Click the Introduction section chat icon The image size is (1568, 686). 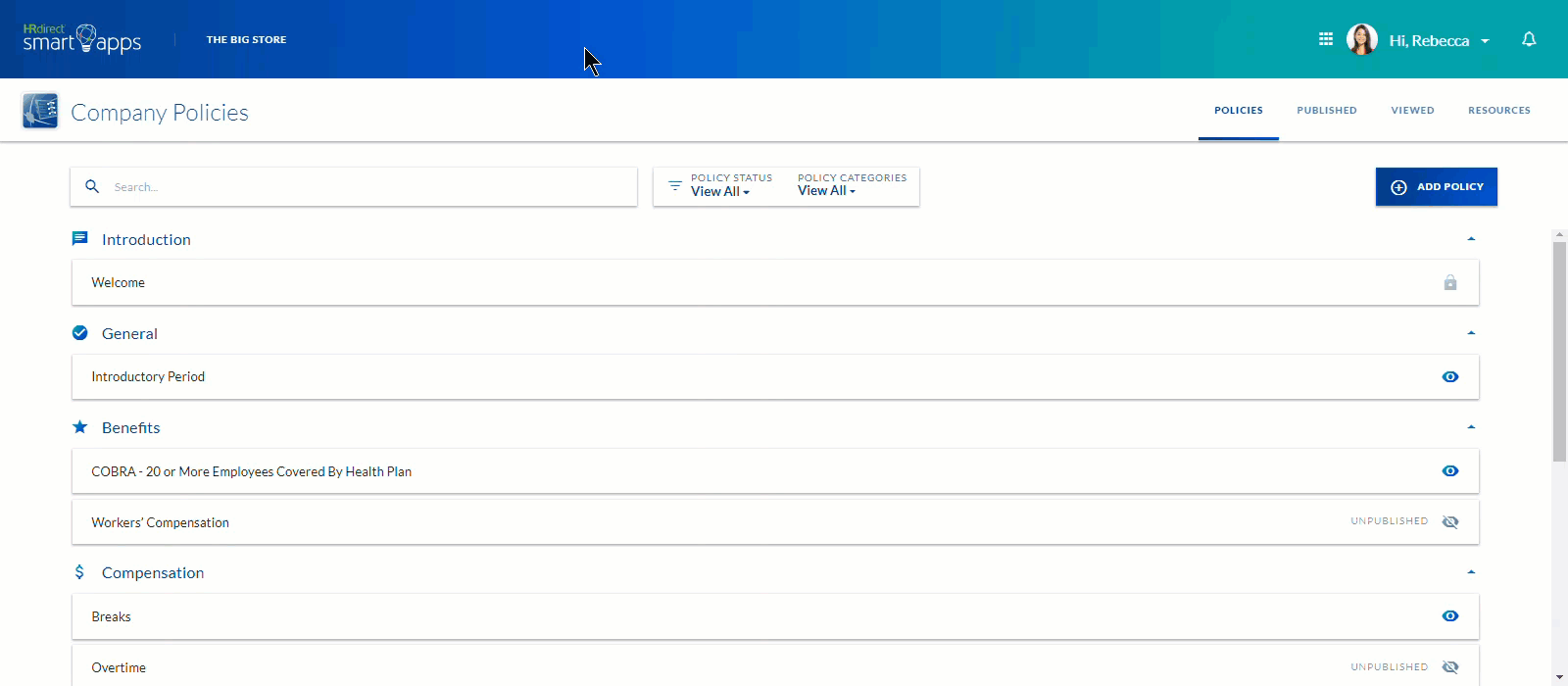pyautogui.click(x=80, y=238)
